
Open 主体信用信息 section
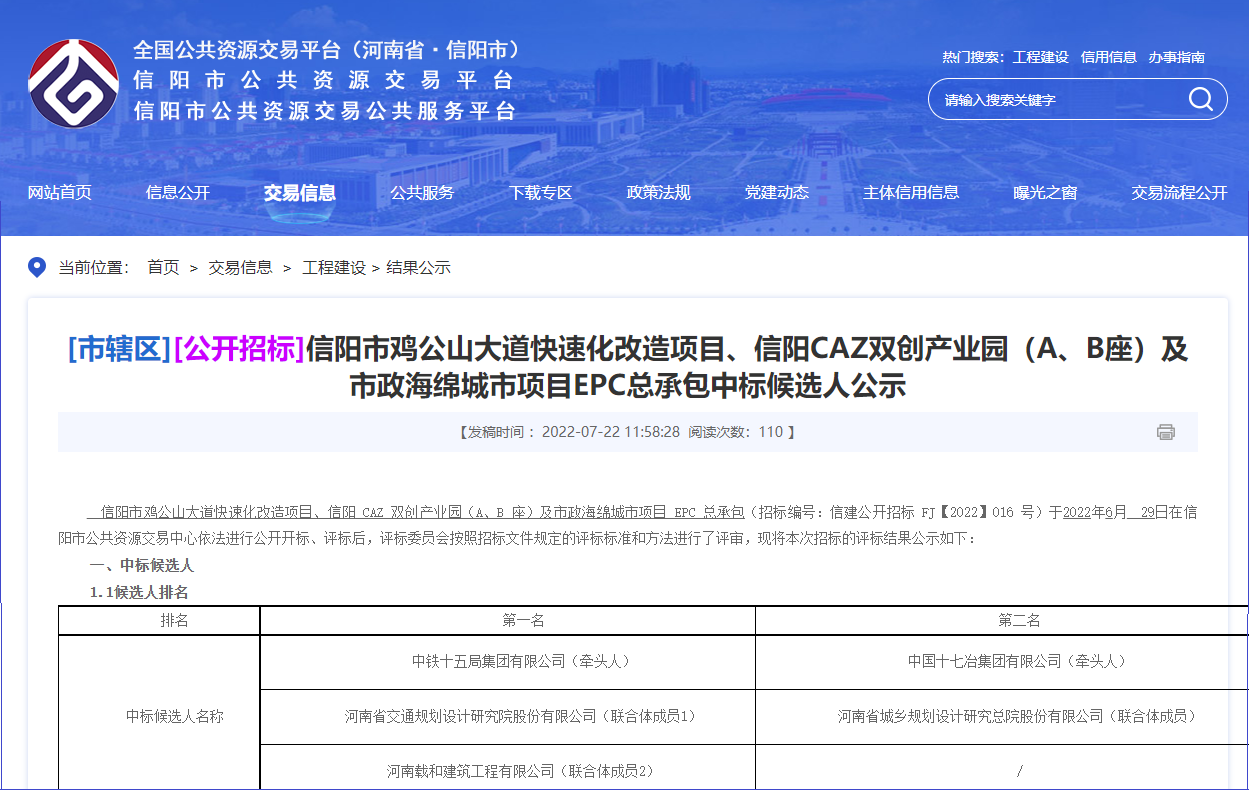tap(911, 193)
